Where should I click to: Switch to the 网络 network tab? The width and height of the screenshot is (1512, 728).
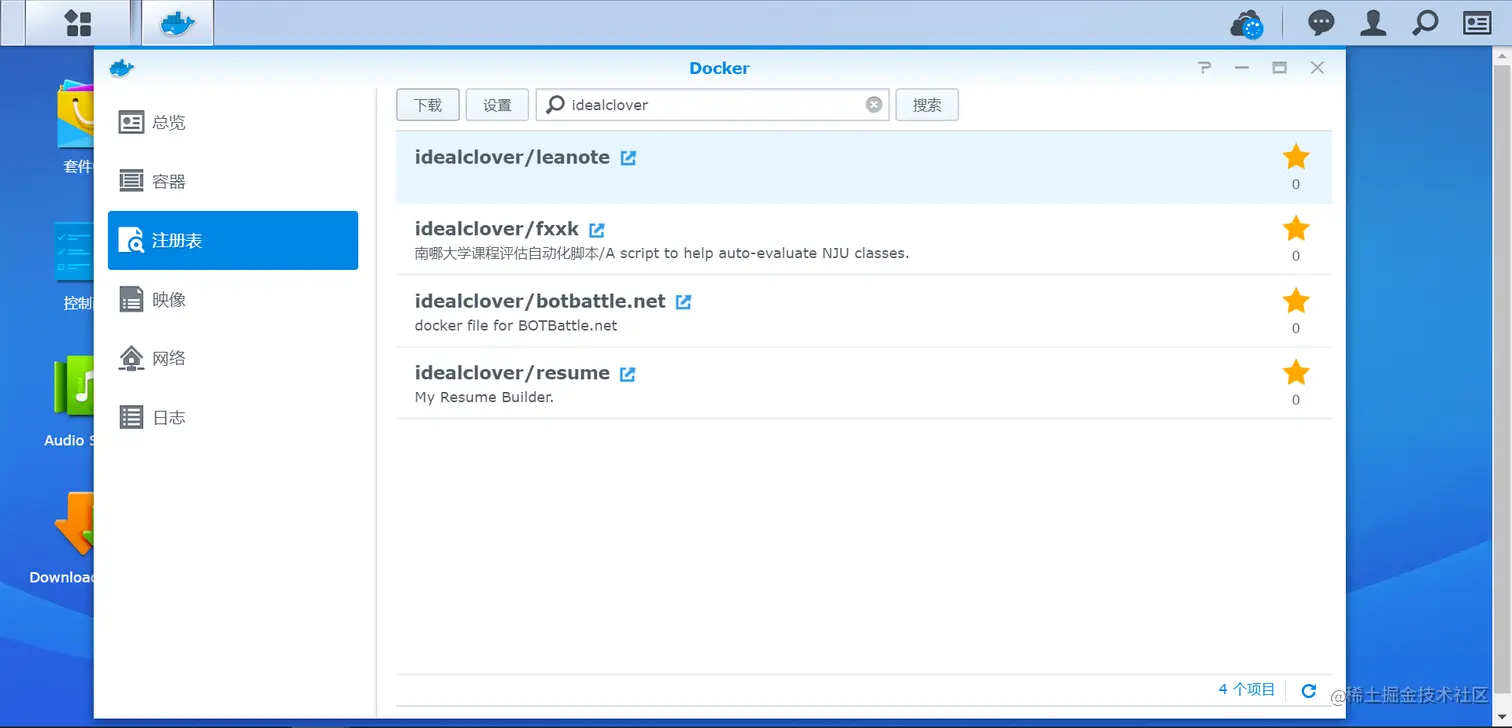(x=233, y=358)
